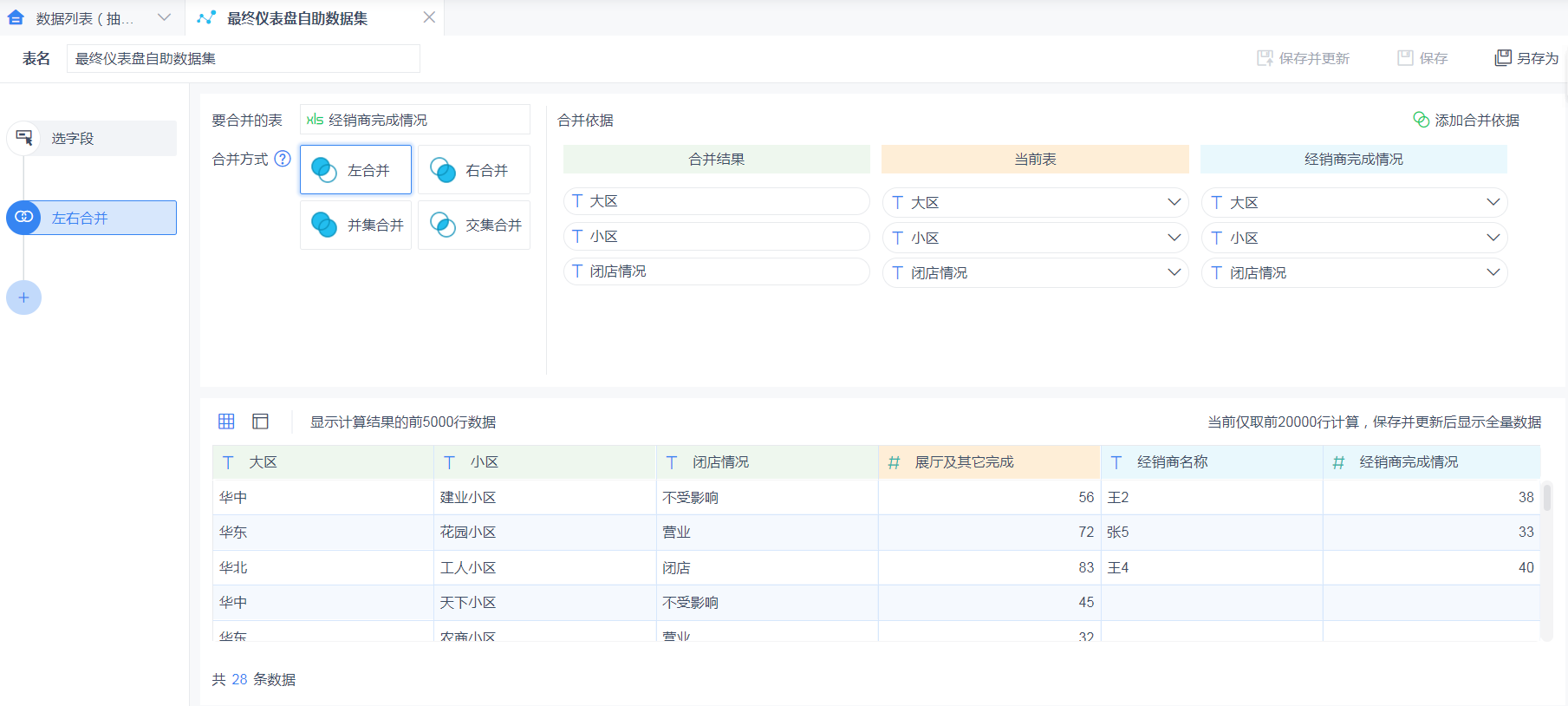Click the text type icon of 经销商名称 column
Screen dimensions: 1568x706
(x=1116, y=462)
